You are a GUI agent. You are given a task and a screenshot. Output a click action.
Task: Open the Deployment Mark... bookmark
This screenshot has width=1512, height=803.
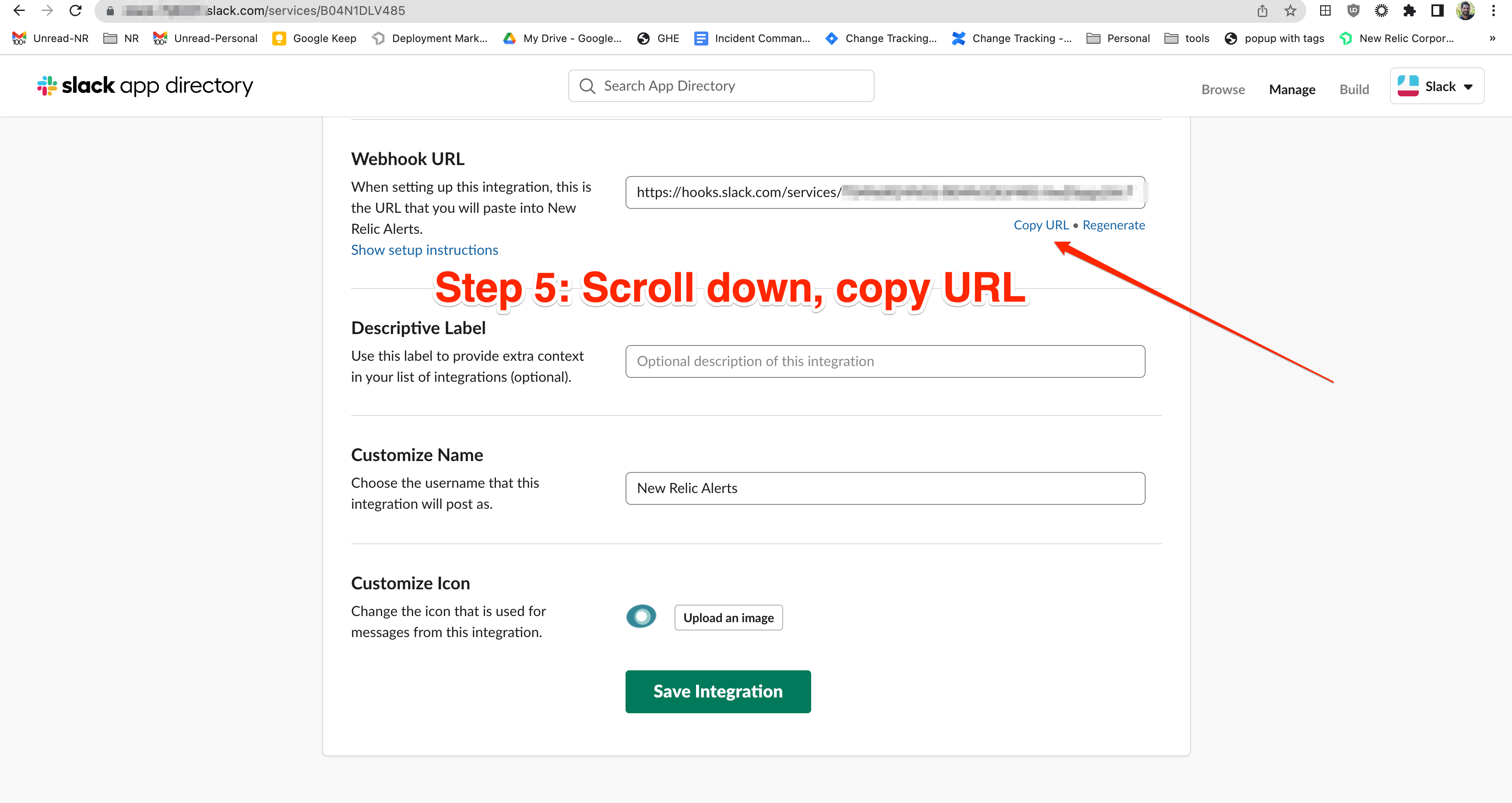point(429,38)
